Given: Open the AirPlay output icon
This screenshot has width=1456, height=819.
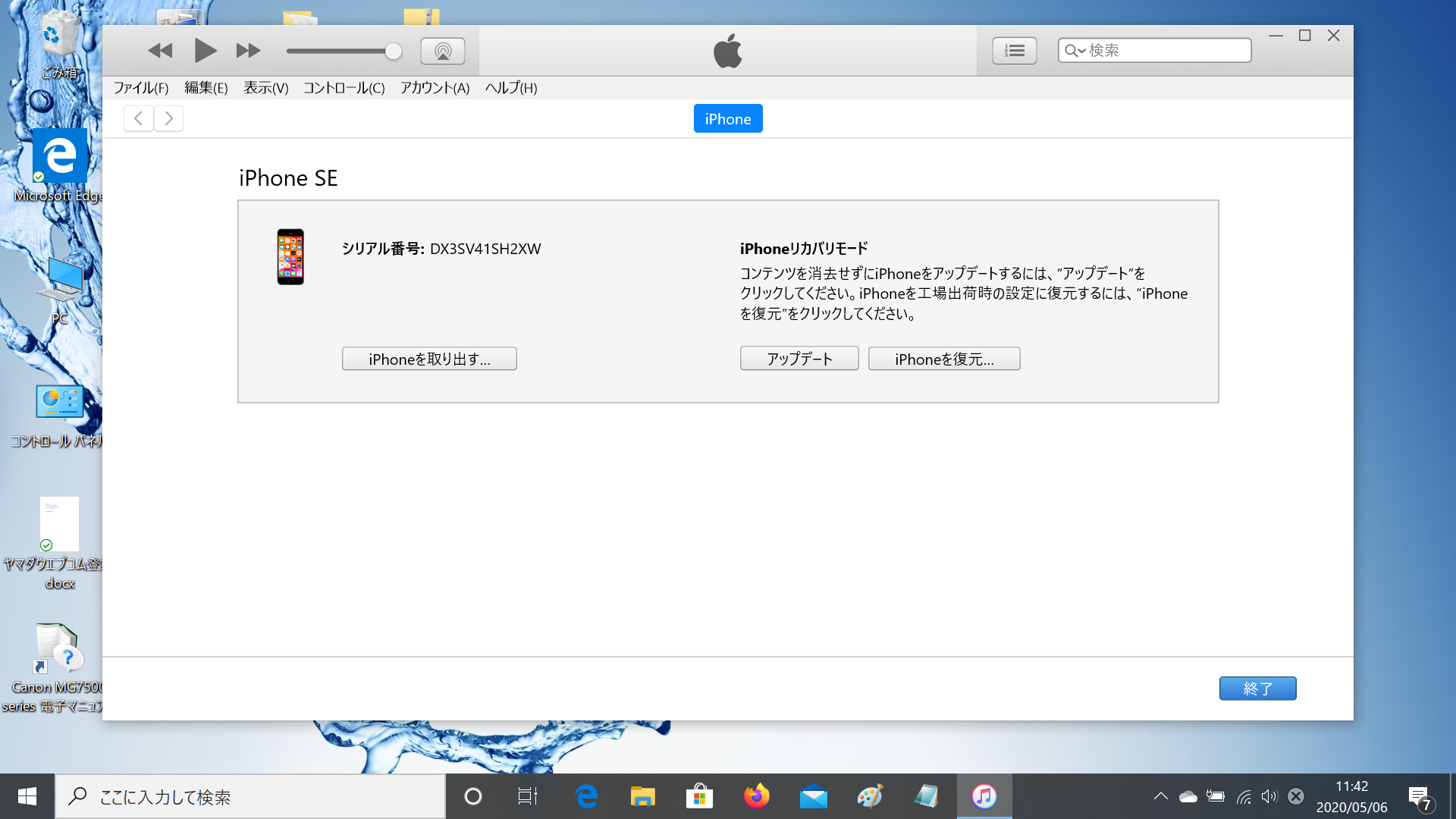Looking at the screenshot, I should [443, 51].
